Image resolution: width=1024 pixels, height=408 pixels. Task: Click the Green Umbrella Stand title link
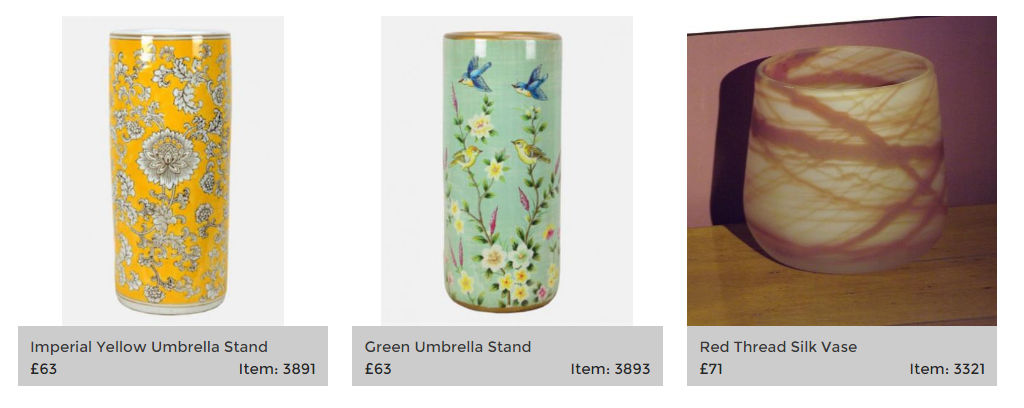point(448,347)
